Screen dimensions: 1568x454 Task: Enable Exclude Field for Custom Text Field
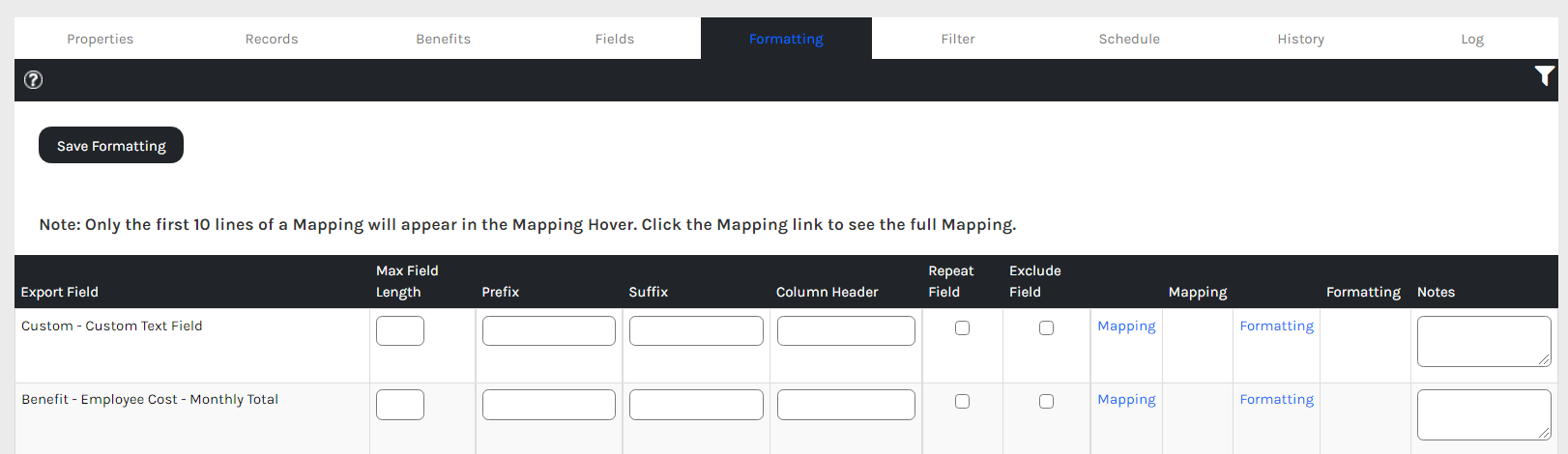tap(1046, 328)
